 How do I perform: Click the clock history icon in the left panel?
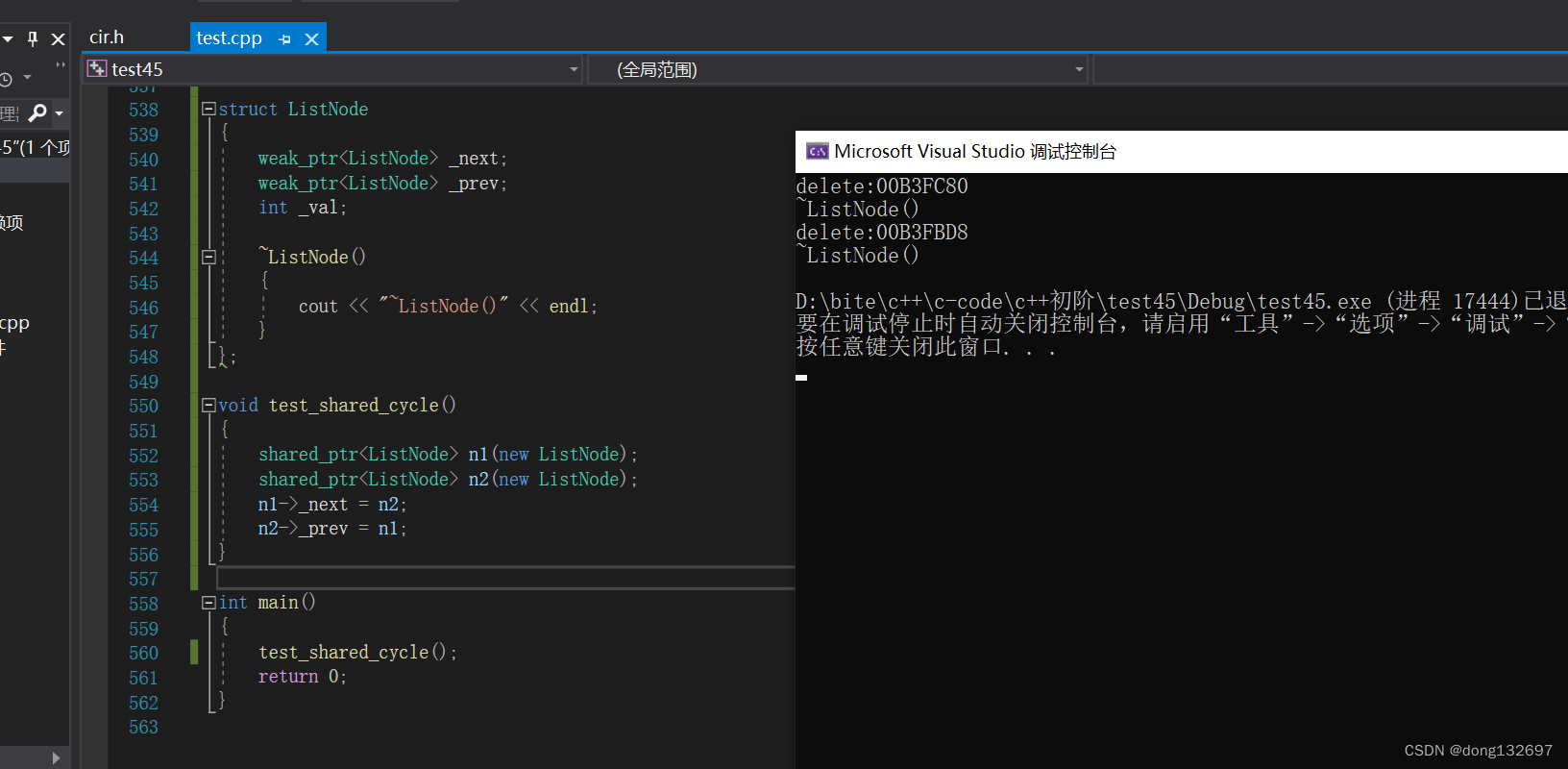click(x=6, y=79)
